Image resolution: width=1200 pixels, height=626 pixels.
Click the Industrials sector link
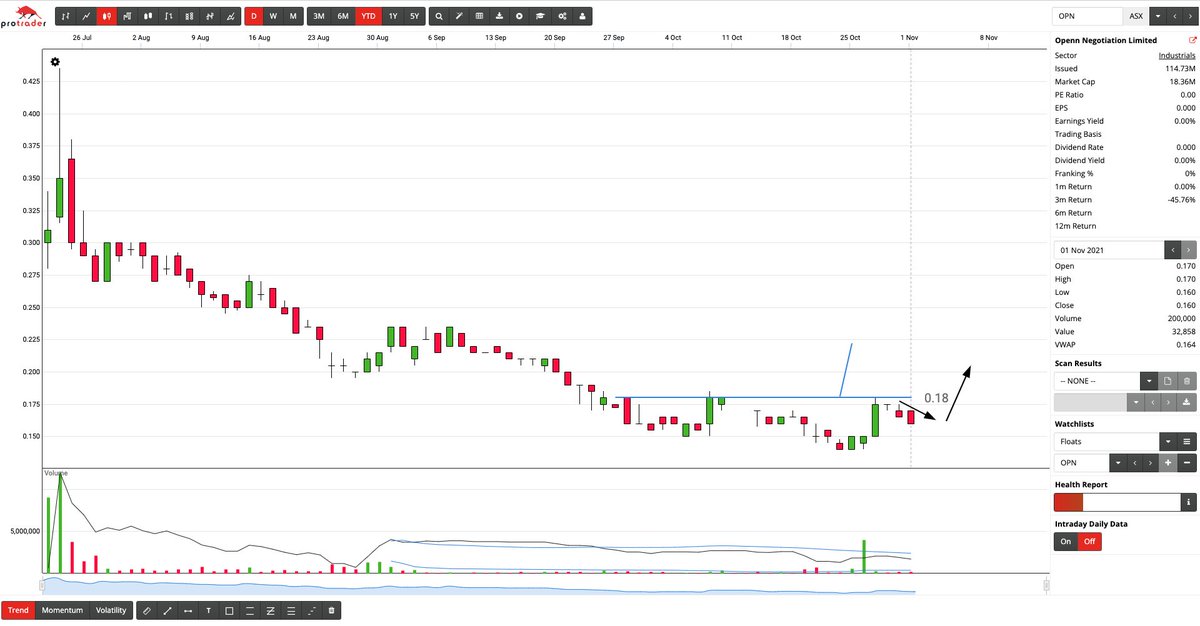(1175, 55)
